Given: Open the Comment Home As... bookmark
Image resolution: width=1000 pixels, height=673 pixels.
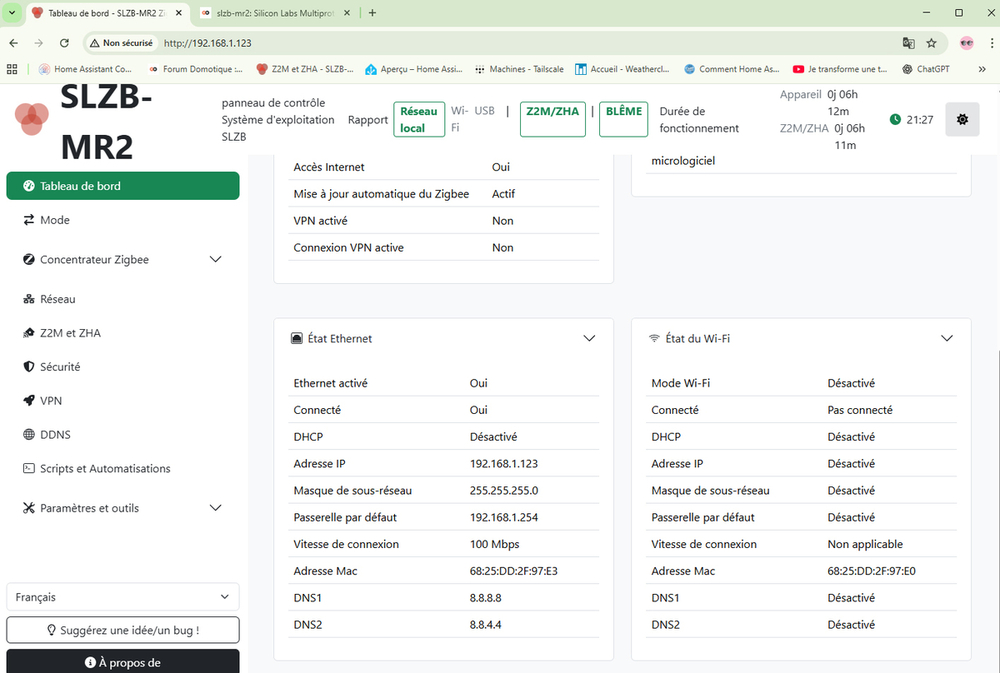Looking at the screenshot, I should point(732,69).
